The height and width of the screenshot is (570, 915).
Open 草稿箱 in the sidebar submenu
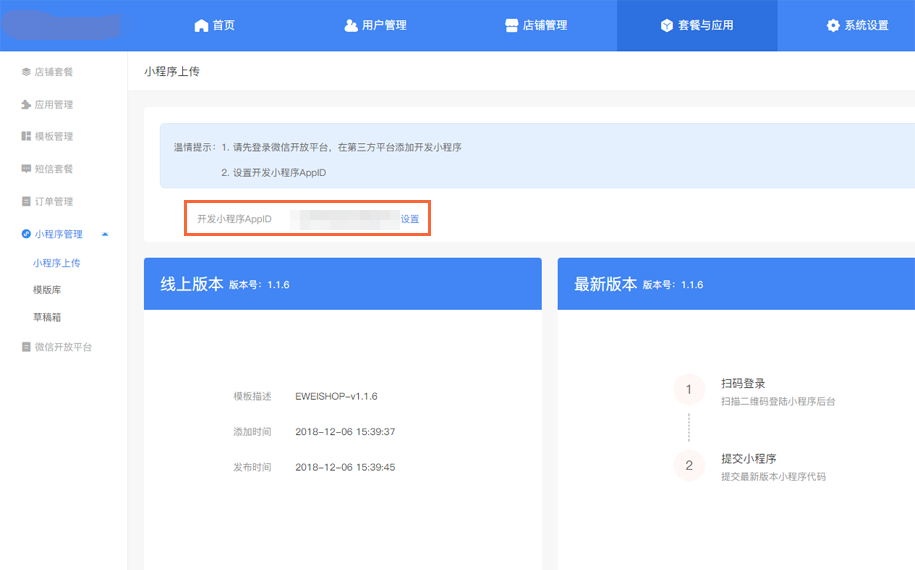(47, 317)
